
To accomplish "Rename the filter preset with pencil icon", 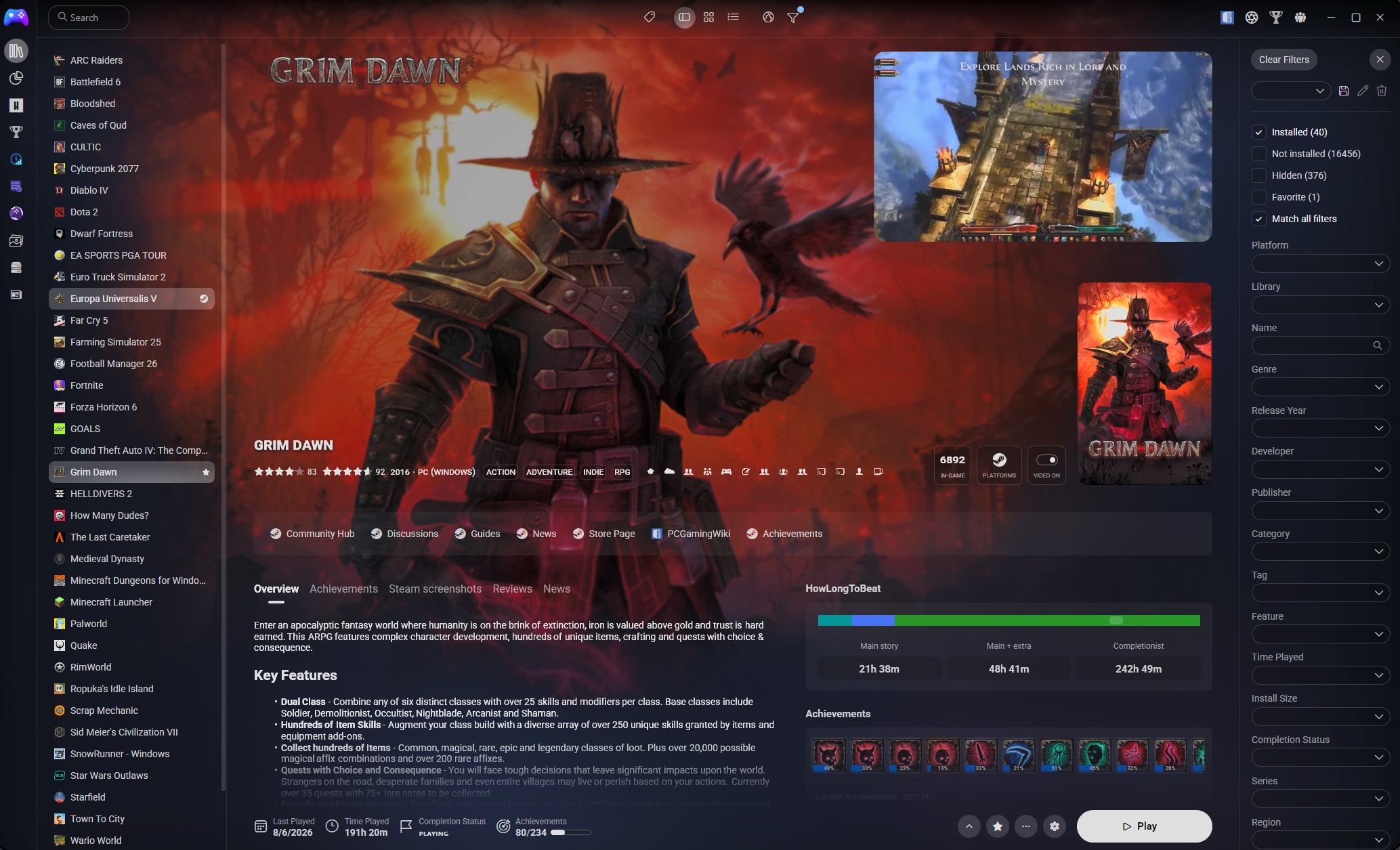I will [x=1363, y=91].
